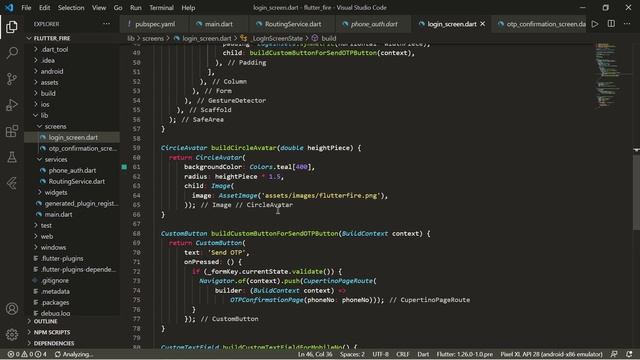Click Flutter 1.26.0 version status item
Screen dimensions: 640x360
(x=464, y=354)
